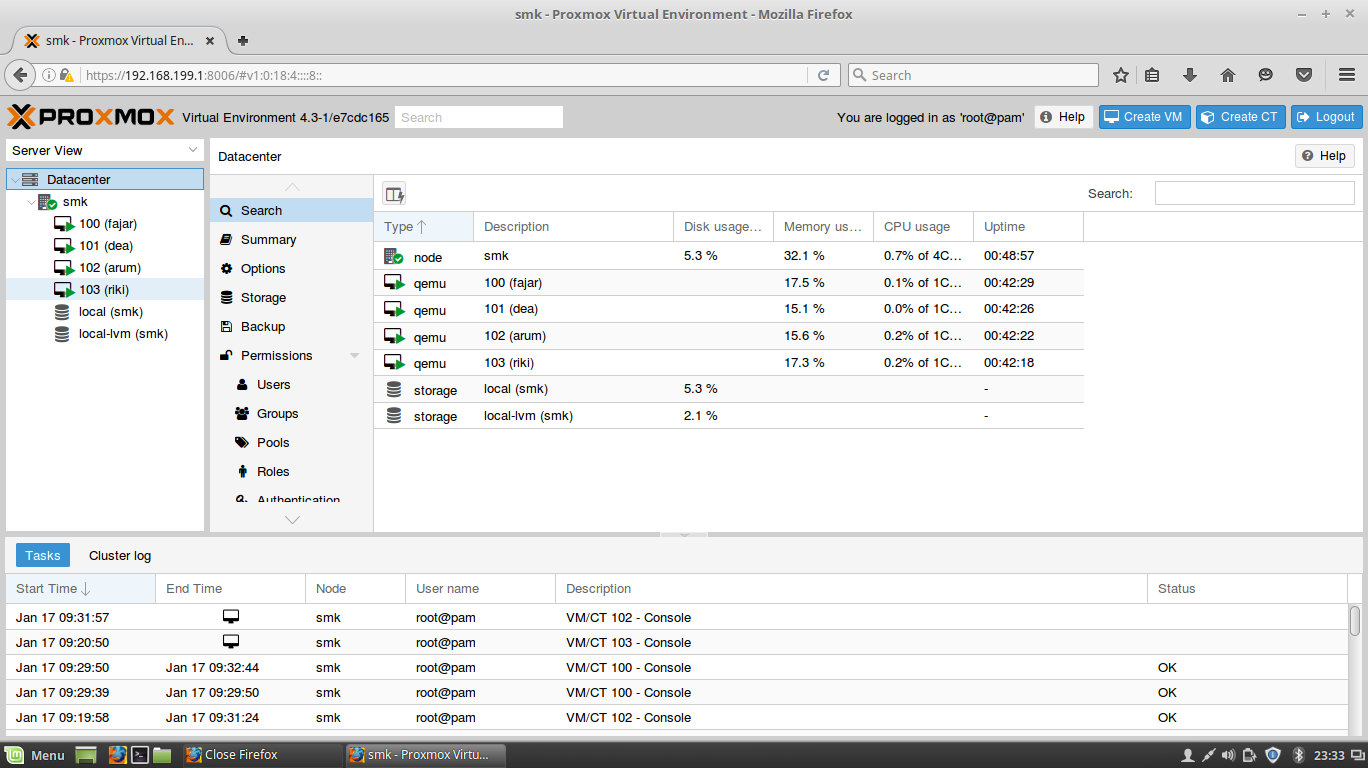Image resolution: width=1368 pixels, height=768 pixels.
Task: Collapse the Datacenter tree node
Action: (15, 180)
